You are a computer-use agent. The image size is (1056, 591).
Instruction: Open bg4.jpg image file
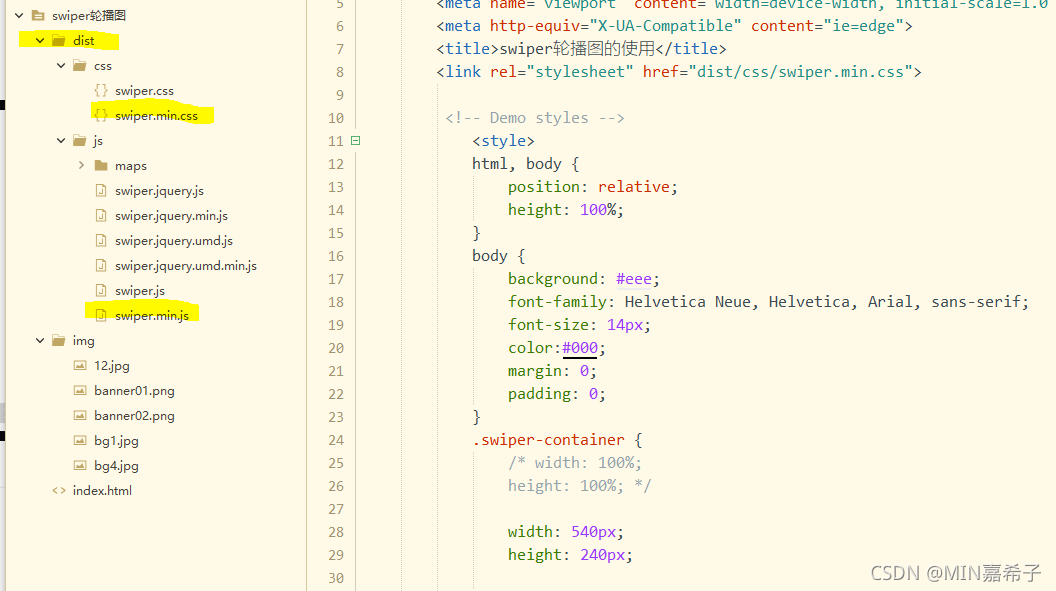click(116, 465)
